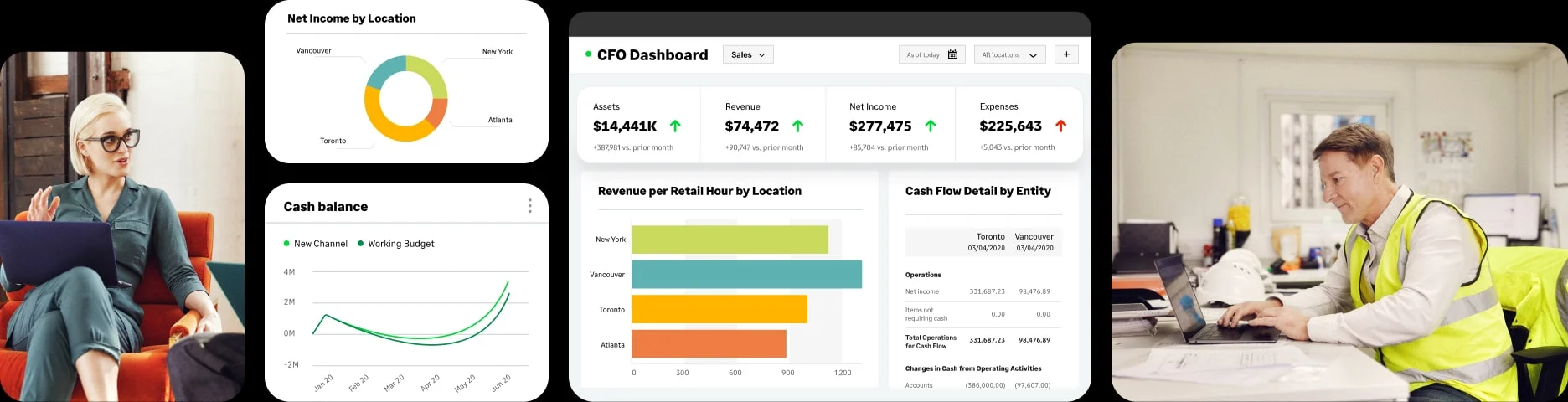Click the green up arrow beside Net Income
Image resolution: width=1568 pixels, height=402 pixels.
pos(930,126)
